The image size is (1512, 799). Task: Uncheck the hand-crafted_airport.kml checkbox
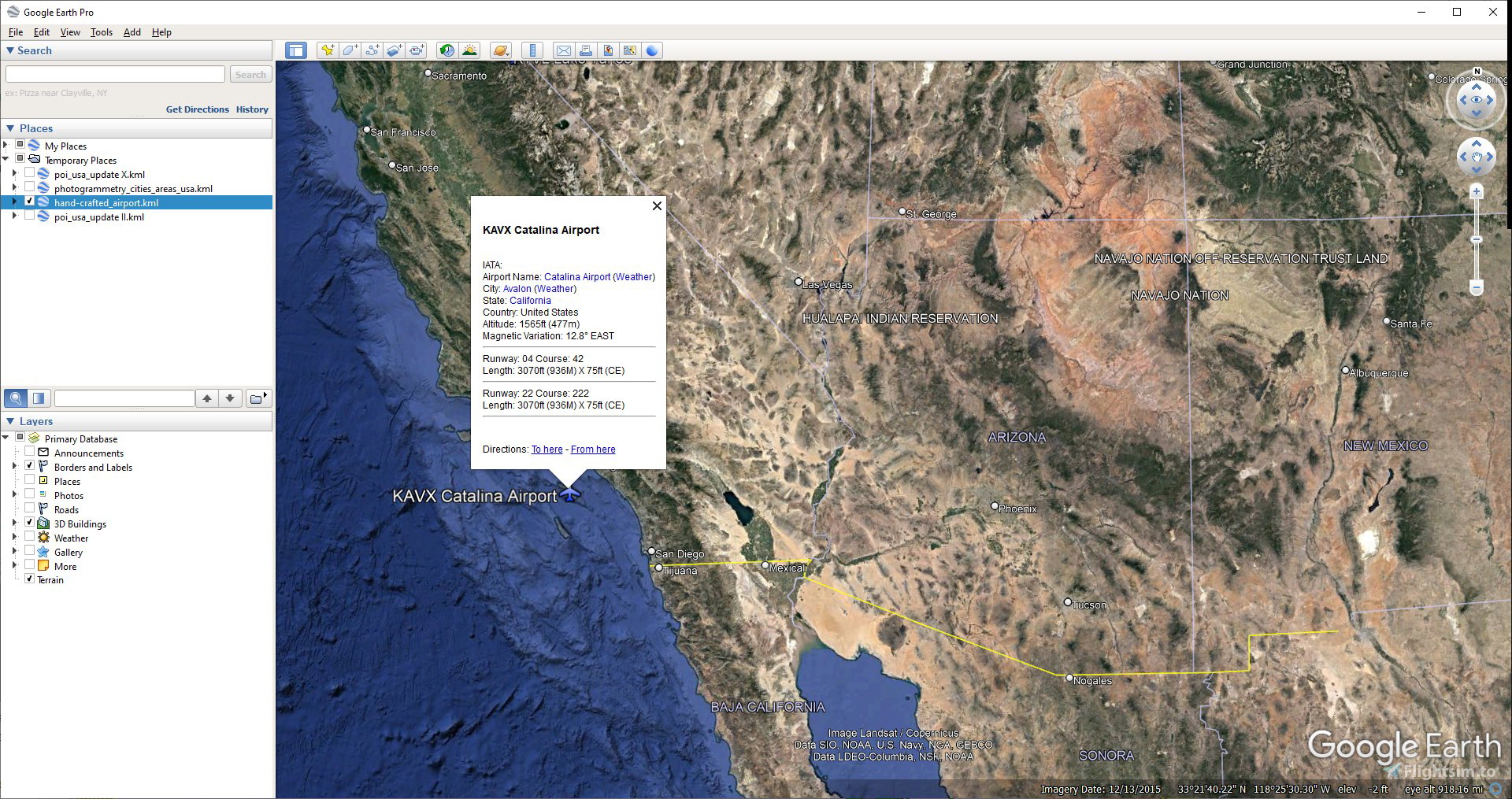pyautogui.click(x=30, y=202)
